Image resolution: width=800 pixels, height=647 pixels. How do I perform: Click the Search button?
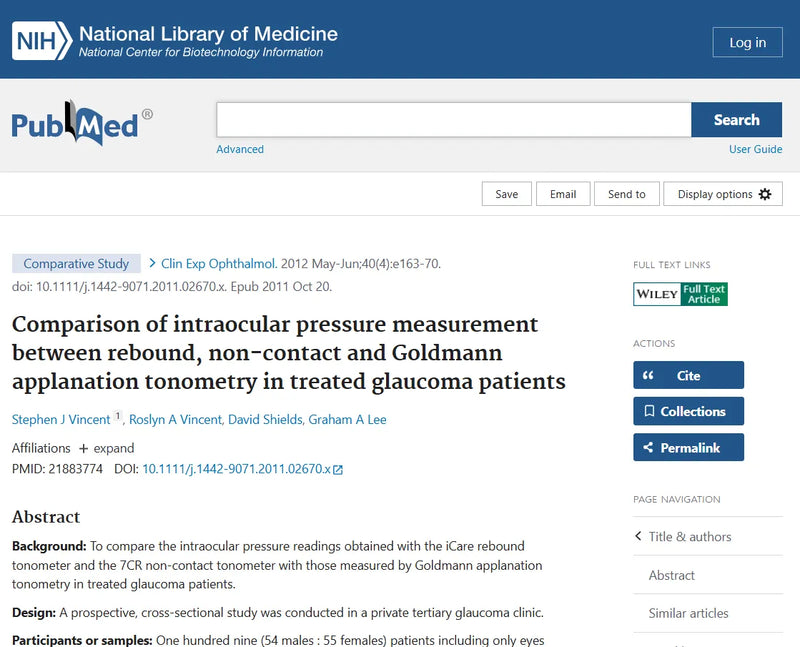click(736, 120)
